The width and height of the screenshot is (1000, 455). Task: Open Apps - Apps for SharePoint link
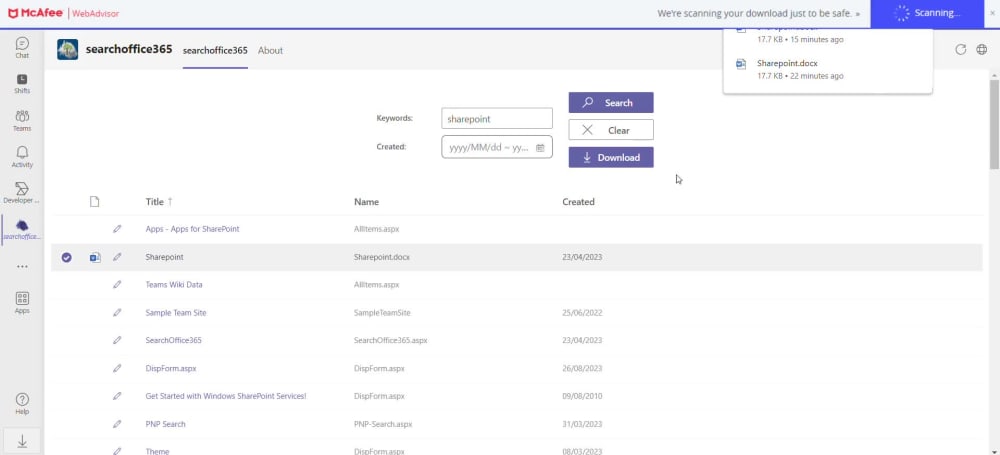pos(192,228)
